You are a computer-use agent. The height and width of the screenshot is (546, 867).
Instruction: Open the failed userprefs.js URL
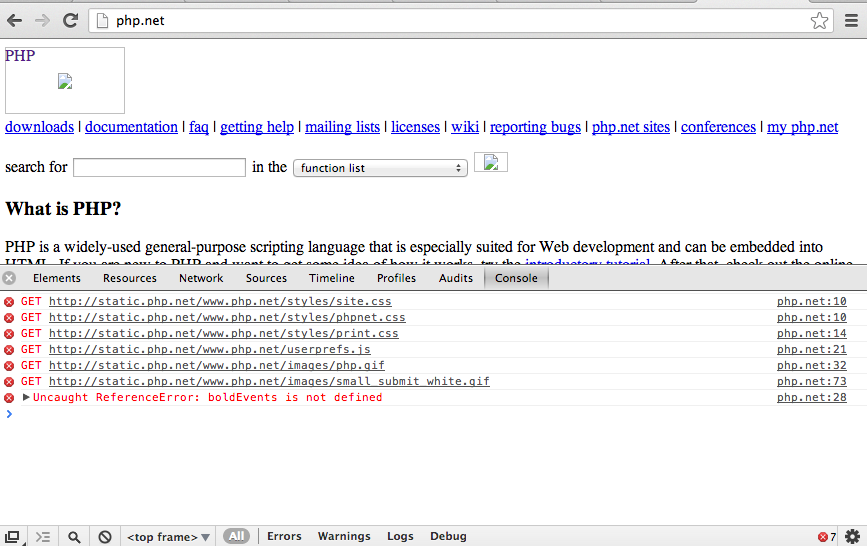pos(210,350)
